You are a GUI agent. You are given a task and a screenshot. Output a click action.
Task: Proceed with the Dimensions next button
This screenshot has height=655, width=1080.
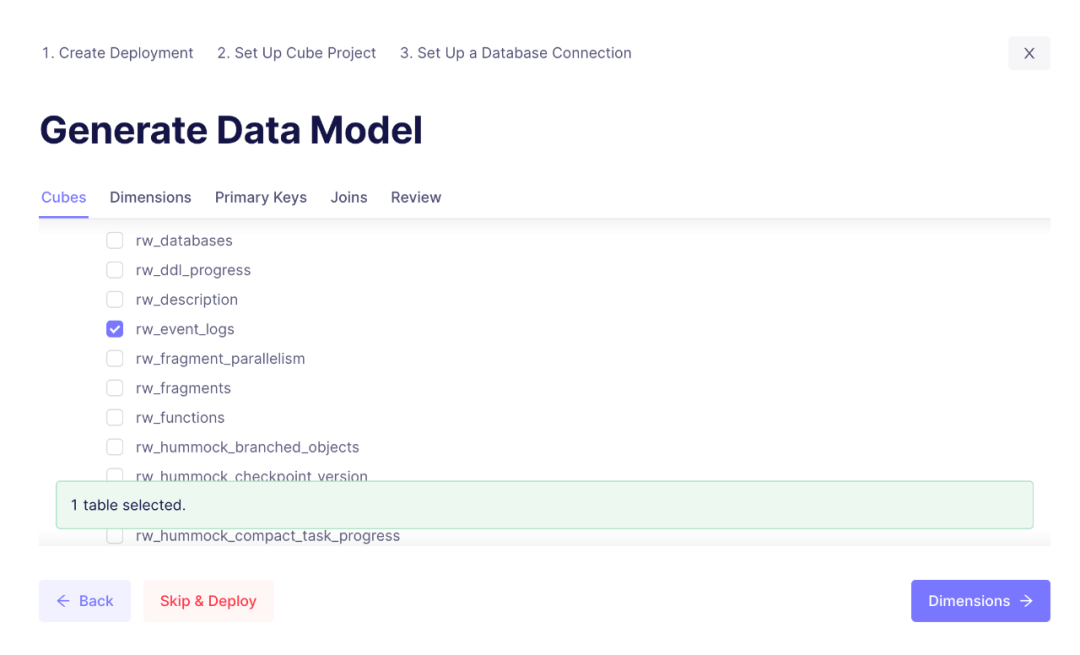pyautogui.click(x=980, y=601)
